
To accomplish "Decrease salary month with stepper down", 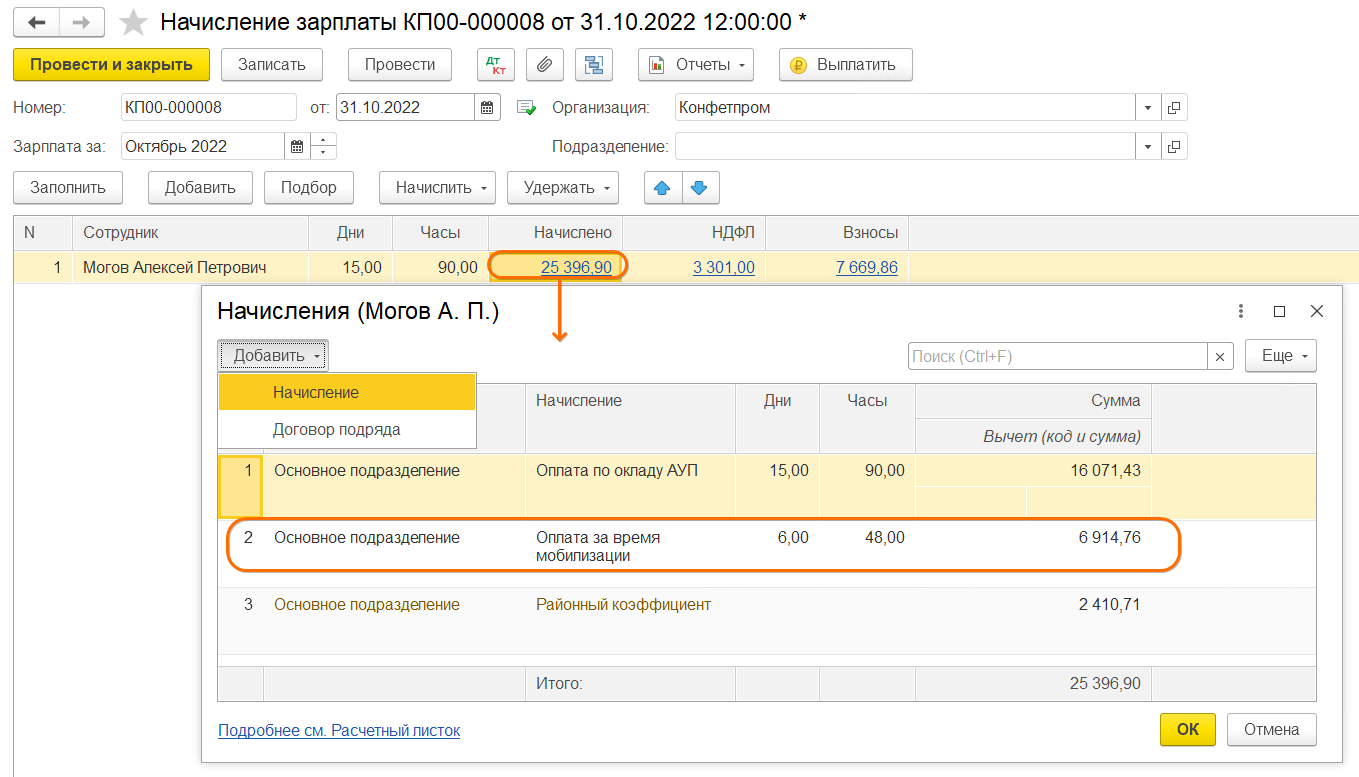I will click(324, 153).
